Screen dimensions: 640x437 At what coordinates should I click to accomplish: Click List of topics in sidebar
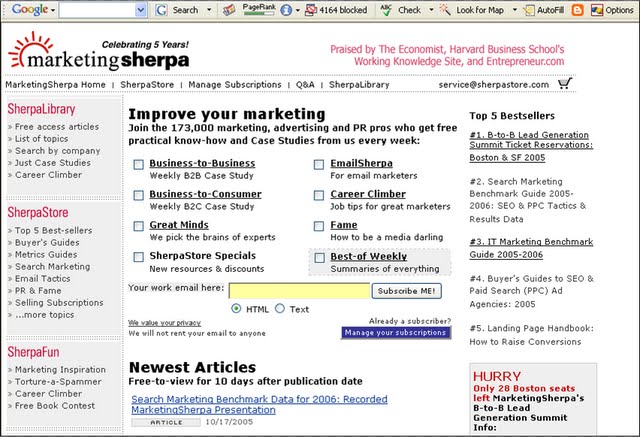tap(42, 139)
